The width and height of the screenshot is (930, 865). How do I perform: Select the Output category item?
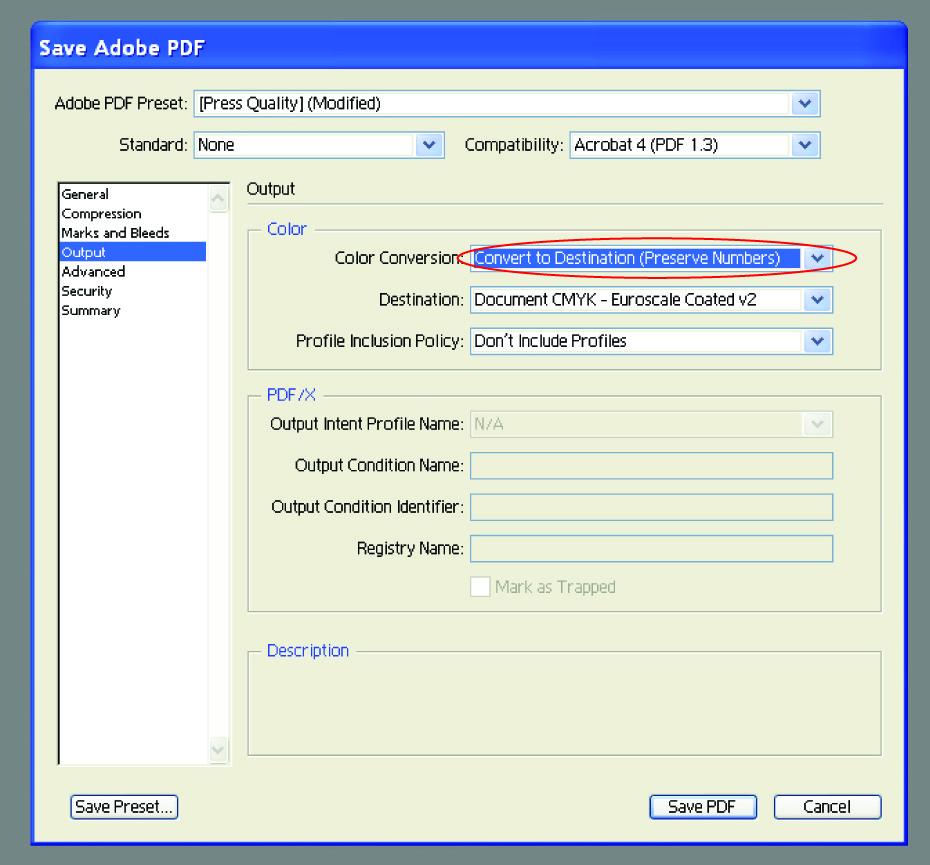(133, 252)
